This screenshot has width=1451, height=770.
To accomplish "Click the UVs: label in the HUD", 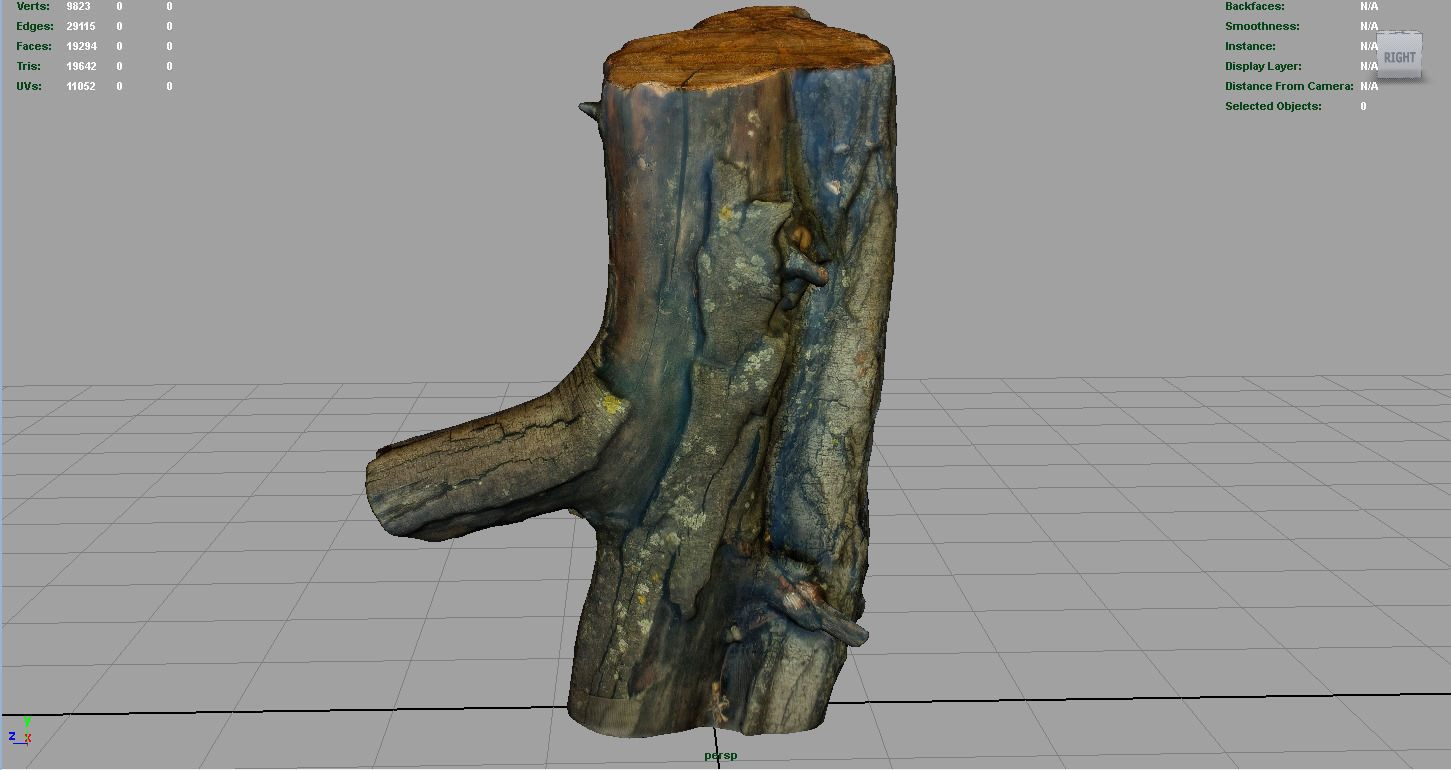I will pyautogui.click(x=30, y=86).
